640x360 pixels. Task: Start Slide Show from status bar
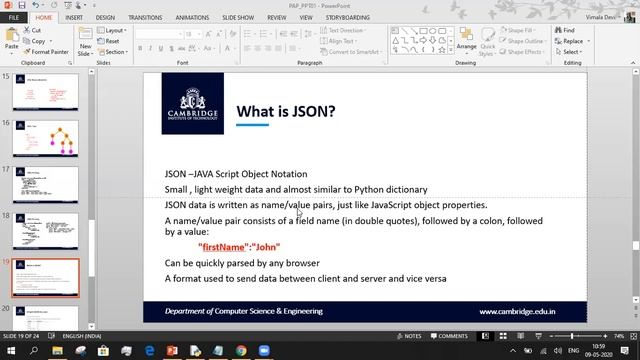[538, 336]
